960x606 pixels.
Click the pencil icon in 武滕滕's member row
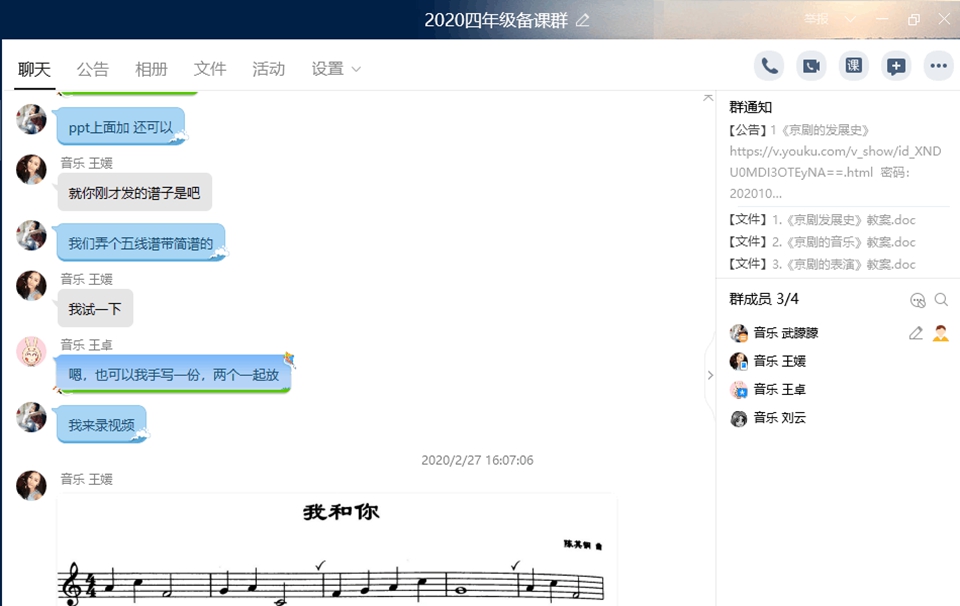[915, 333]
